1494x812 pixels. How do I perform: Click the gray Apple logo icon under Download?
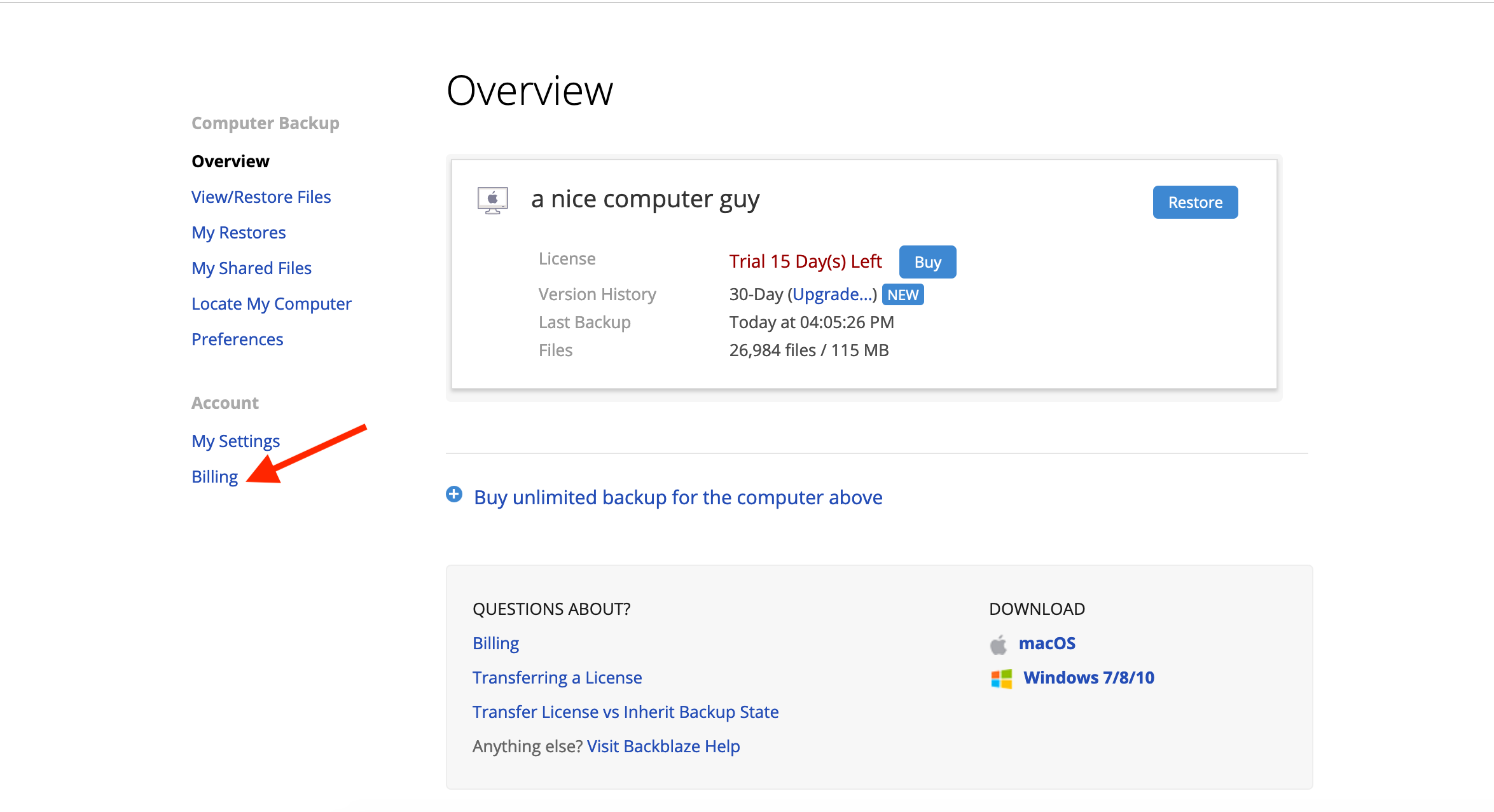click(x=999, y=644)
